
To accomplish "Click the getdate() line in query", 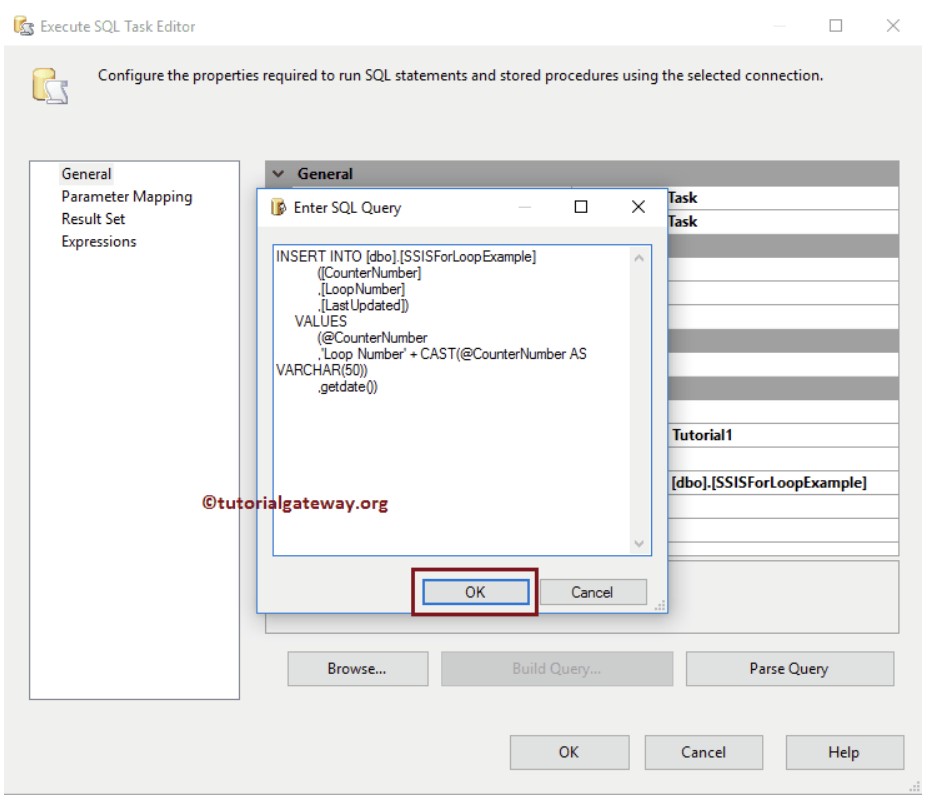I will tap(347, 387).
